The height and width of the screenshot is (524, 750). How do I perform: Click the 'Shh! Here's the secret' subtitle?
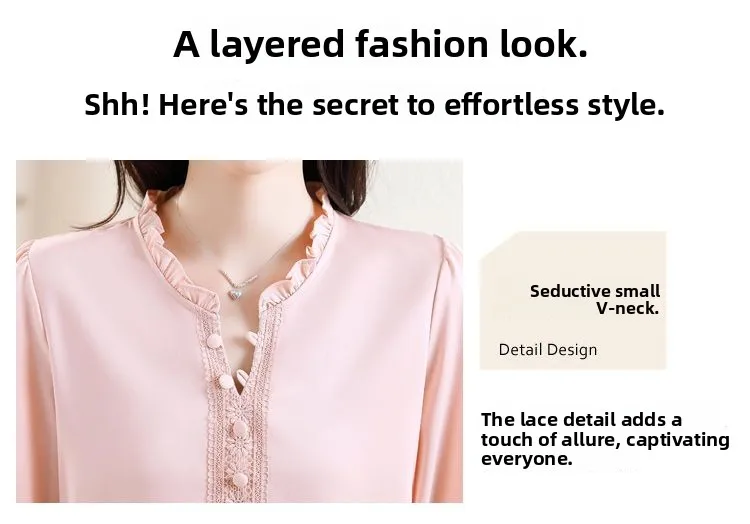pos(375,105)
